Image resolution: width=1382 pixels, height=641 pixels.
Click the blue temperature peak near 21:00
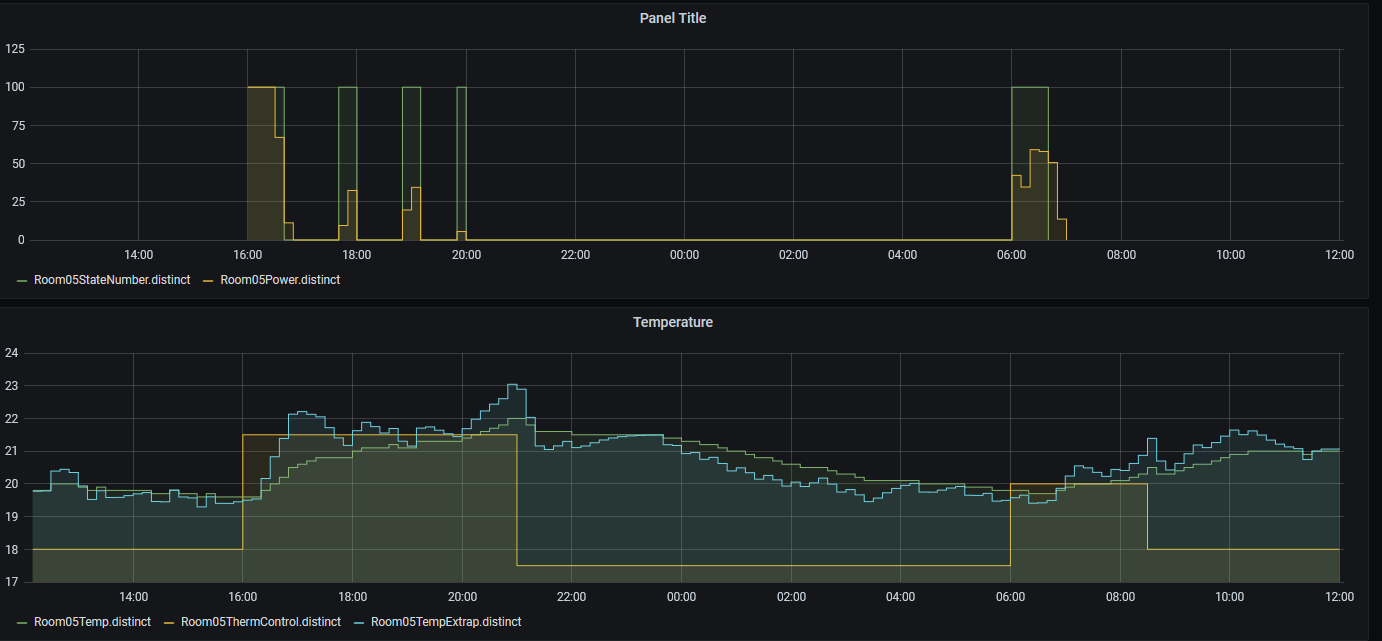pyautogui.click(x=513, y=386)
